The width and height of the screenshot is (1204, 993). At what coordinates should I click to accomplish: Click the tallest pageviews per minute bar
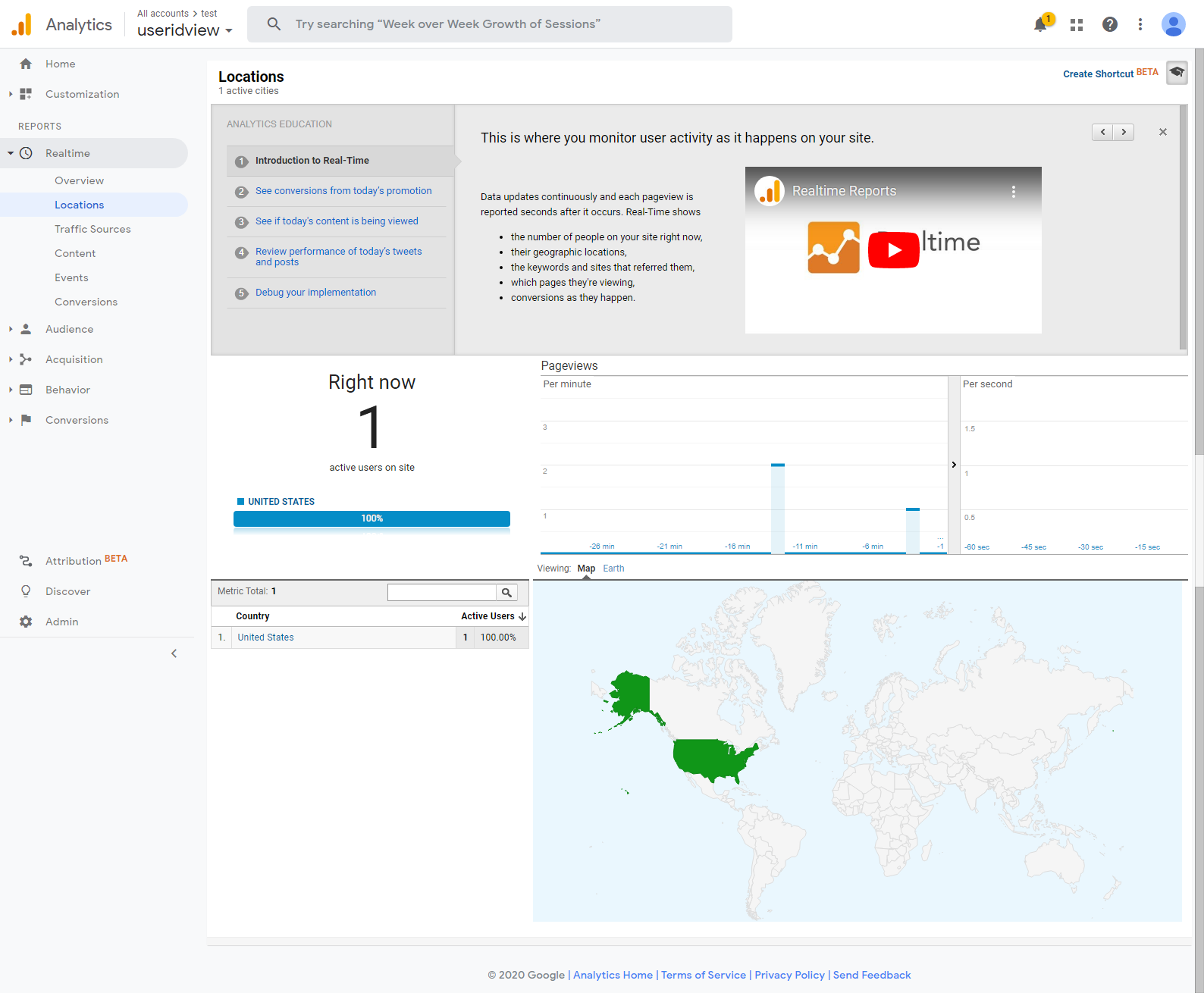click(x=778, y=509)
